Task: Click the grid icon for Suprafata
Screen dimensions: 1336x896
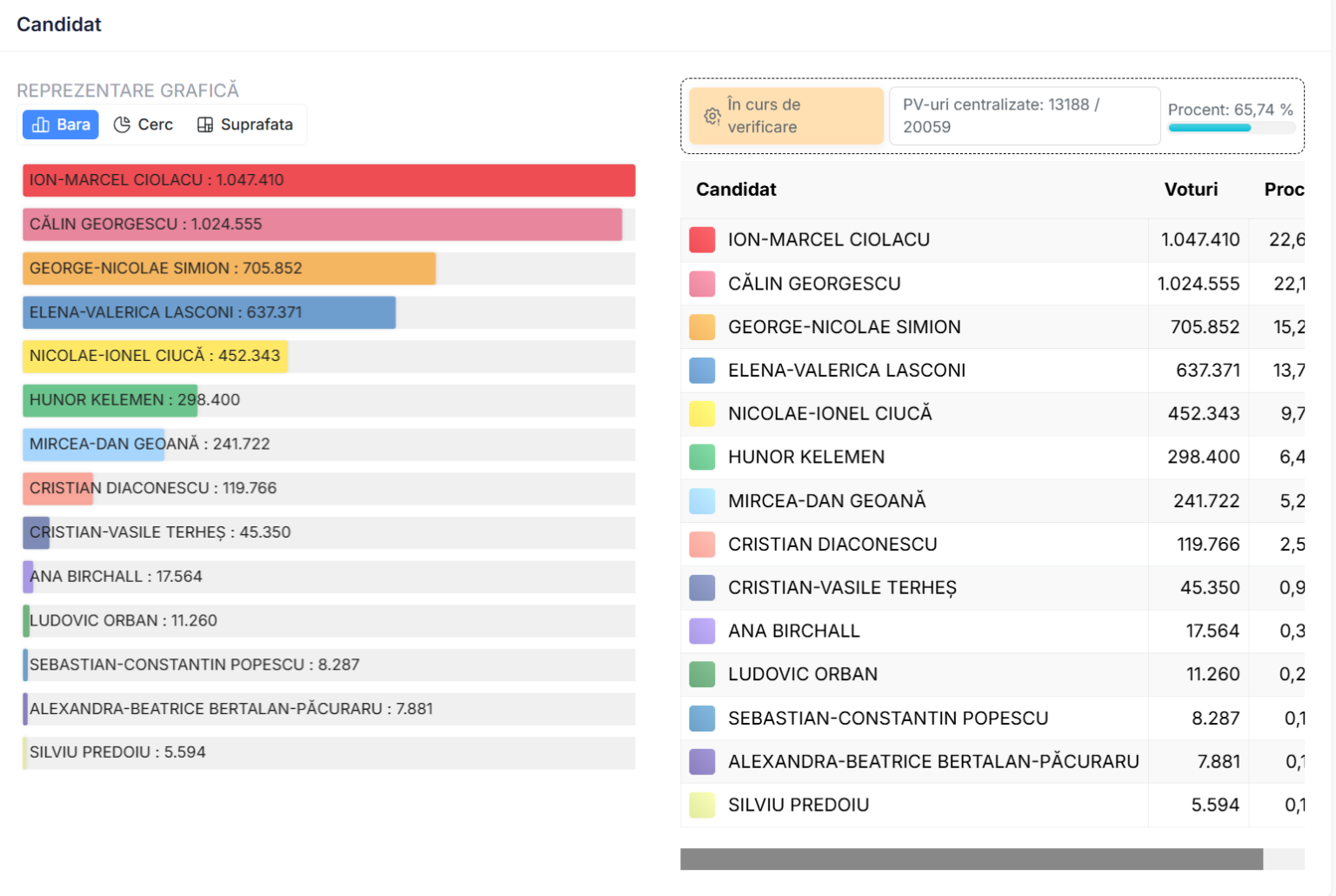Action: [205, 125]
